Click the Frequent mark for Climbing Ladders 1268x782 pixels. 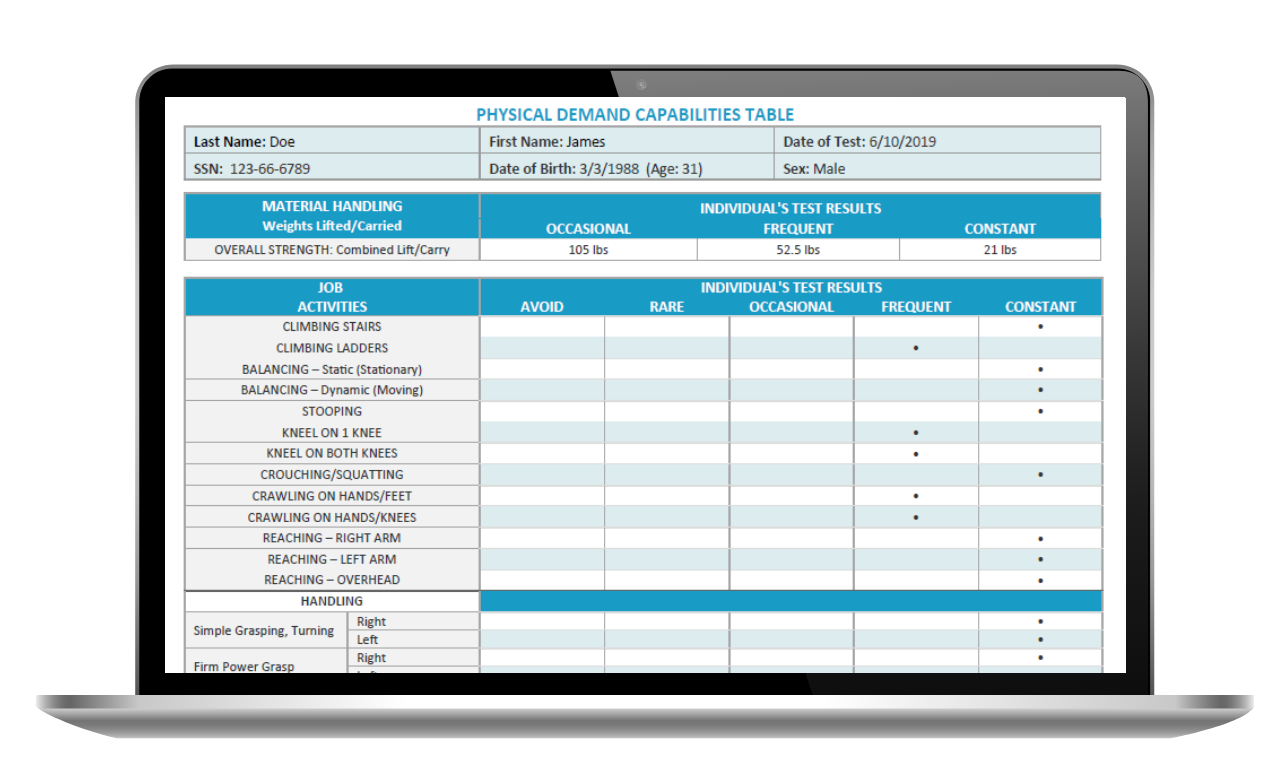click(x=916, y=348)
